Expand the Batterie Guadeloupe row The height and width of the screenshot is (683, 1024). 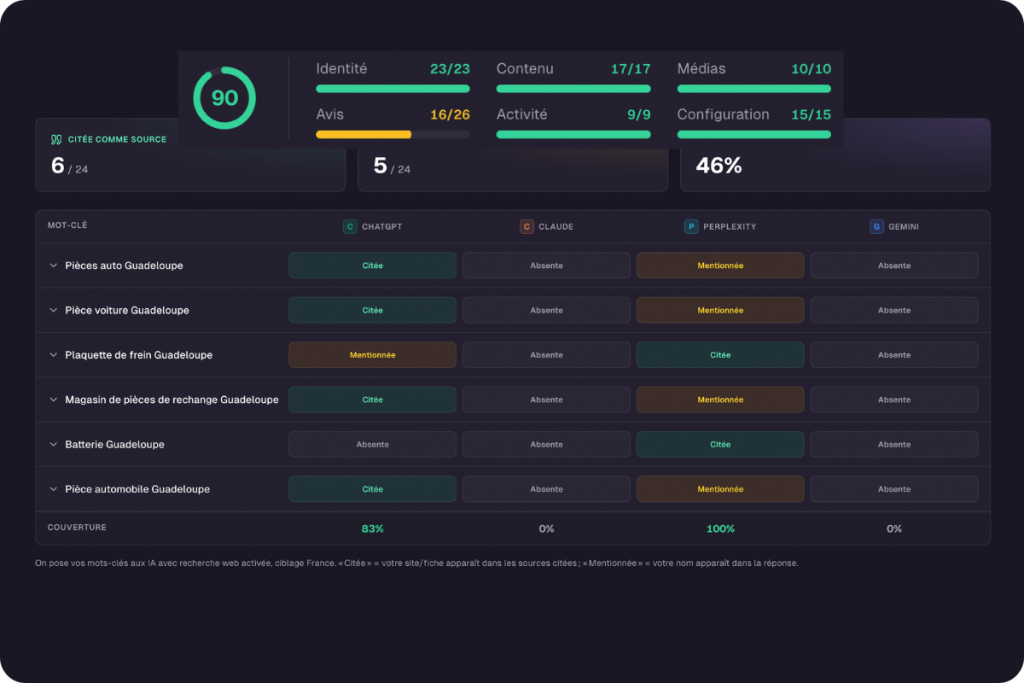coord(53,444)
